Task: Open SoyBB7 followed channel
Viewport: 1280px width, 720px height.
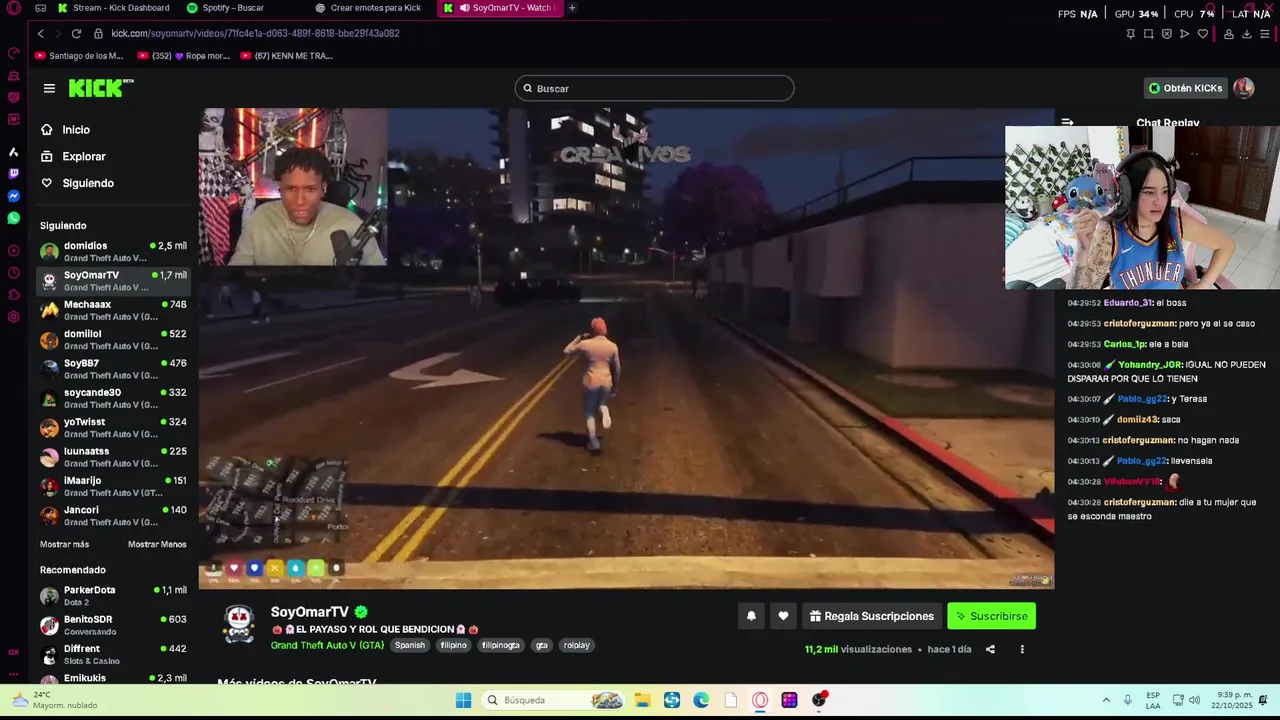Action: click(x=113, y=369)
